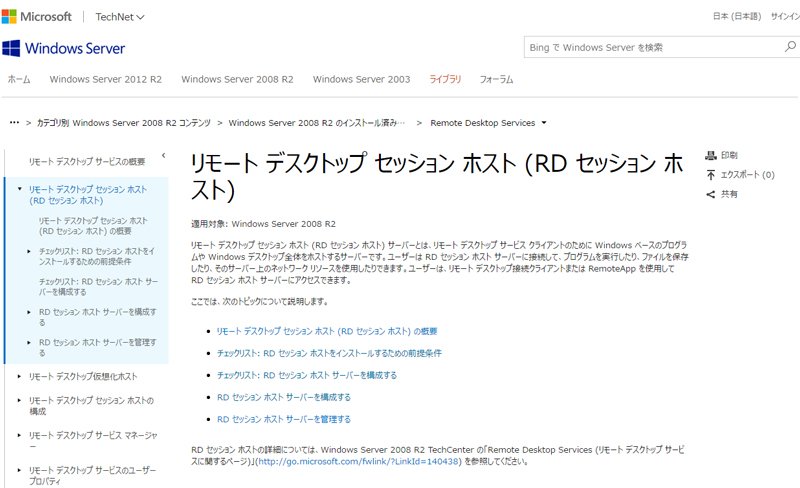800x488 pixels.
Task: Open リモート デスクトップ サービスの概要 in sidebar
Action: pyautogui.click(x=87, y=162)
